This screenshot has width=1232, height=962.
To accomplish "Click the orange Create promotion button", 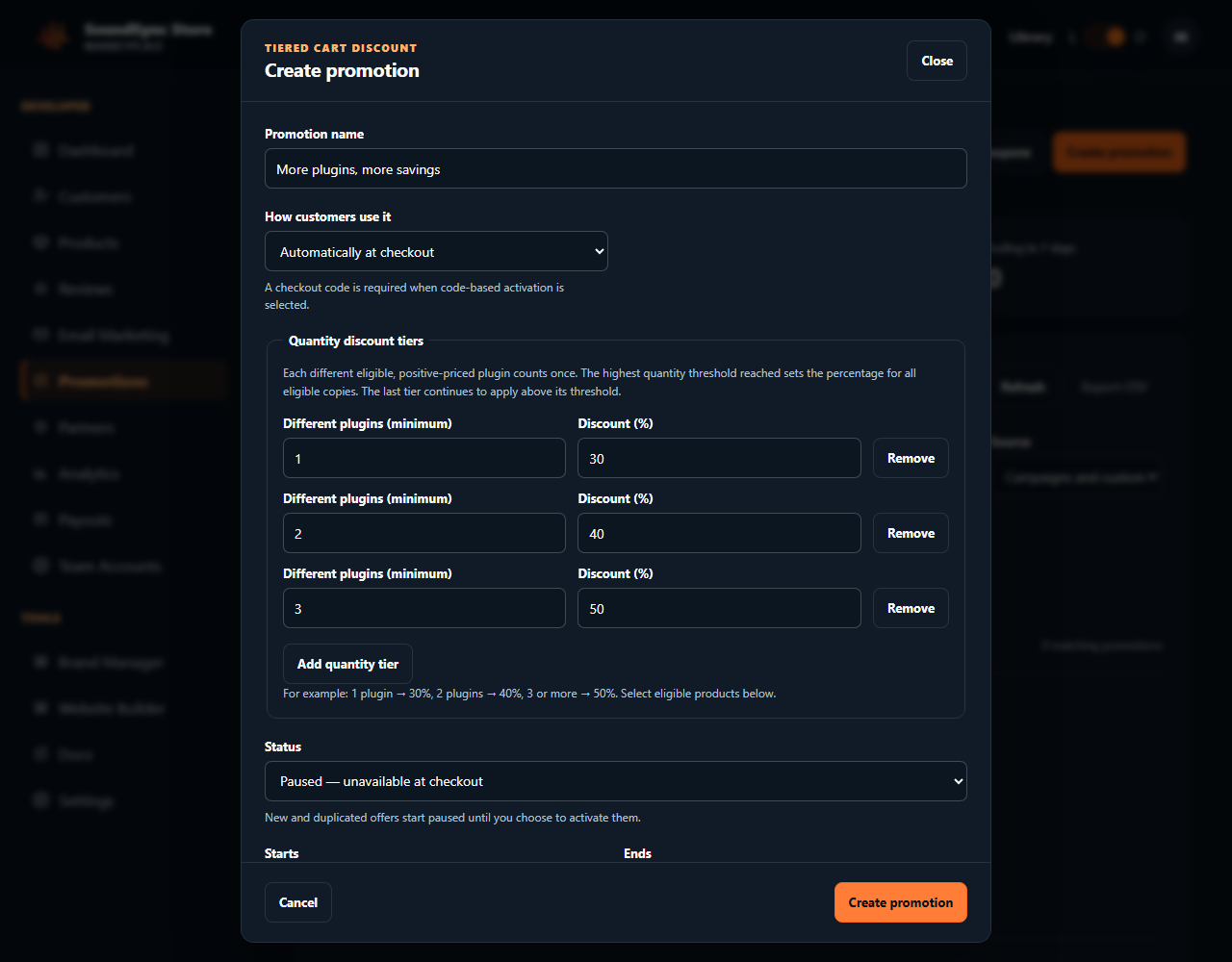I will click(901, 902).
